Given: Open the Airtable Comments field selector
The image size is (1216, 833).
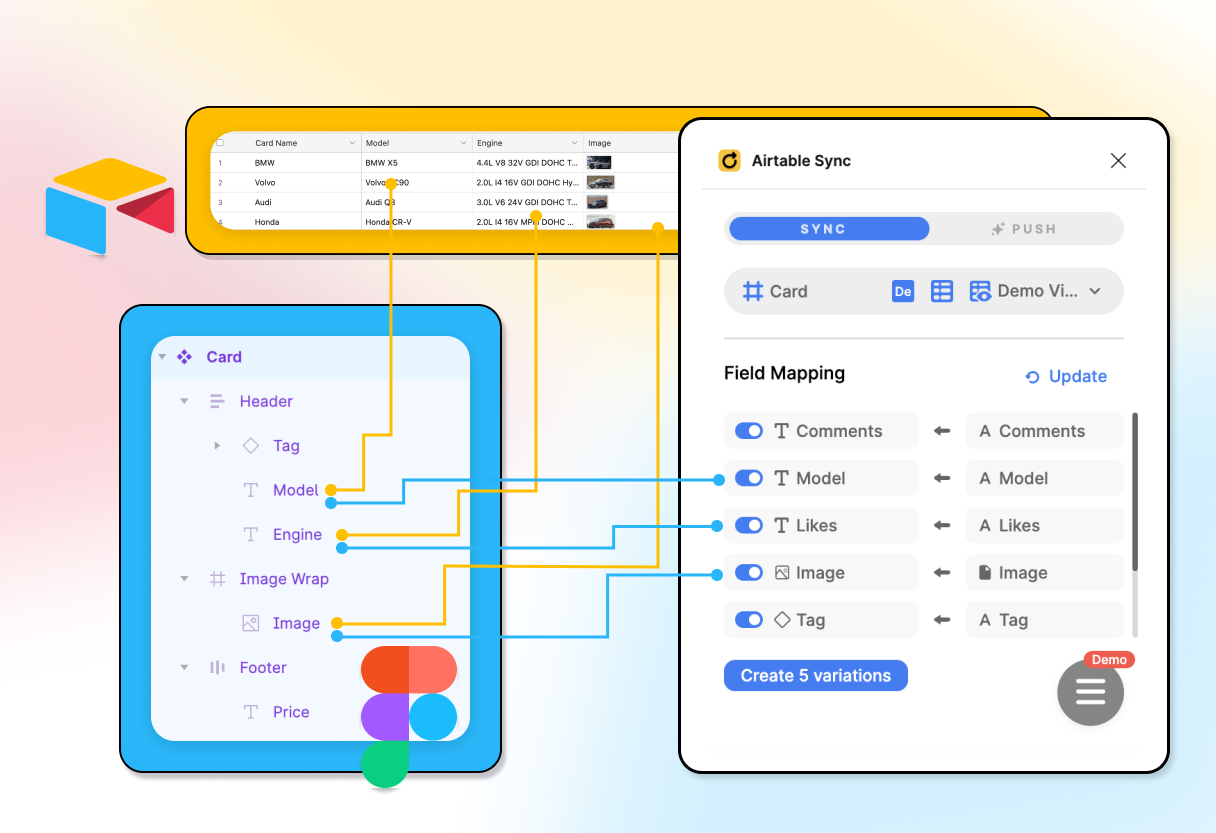Looking at the screenshot, I should pos(1045,431).
